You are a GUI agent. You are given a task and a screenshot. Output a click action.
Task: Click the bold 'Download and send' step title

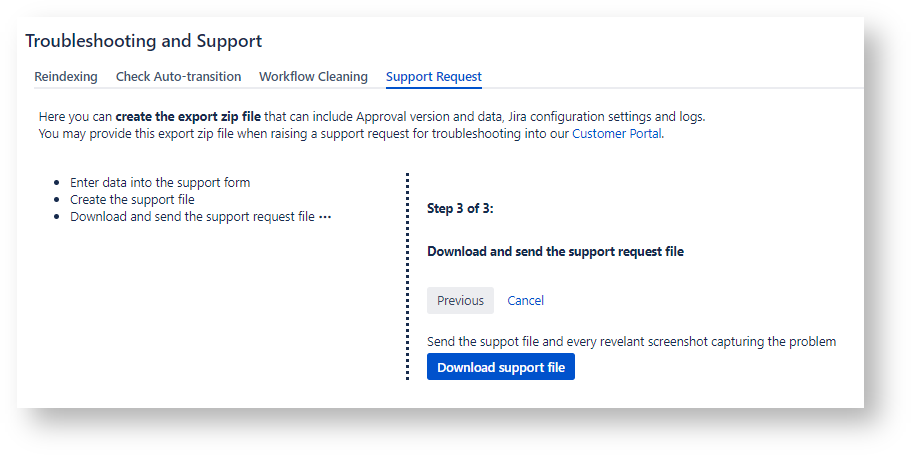(x=555, y=252)
